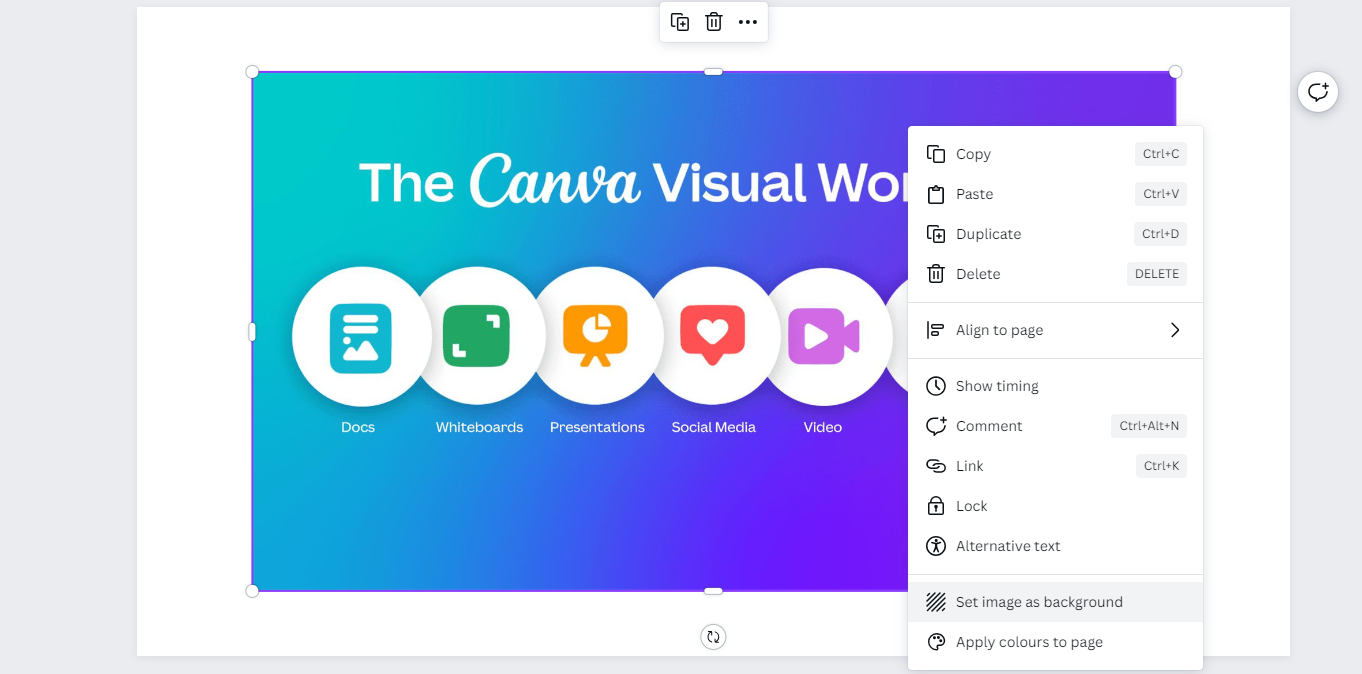Choose Apply colours to page
Screen dimensions: 1362x674
1055,642
